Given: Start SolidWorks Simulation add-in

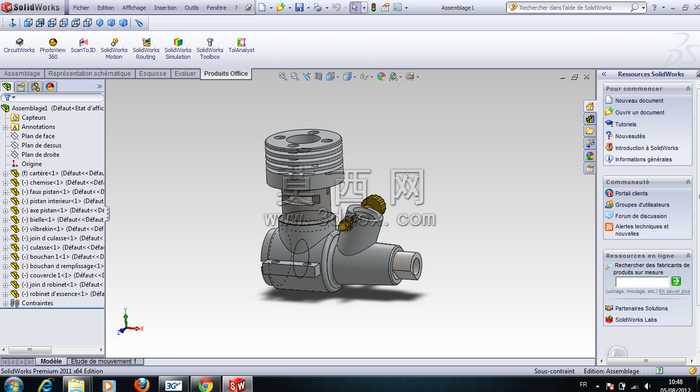Looking at the screenshot, I should click(x=178, y=49).
